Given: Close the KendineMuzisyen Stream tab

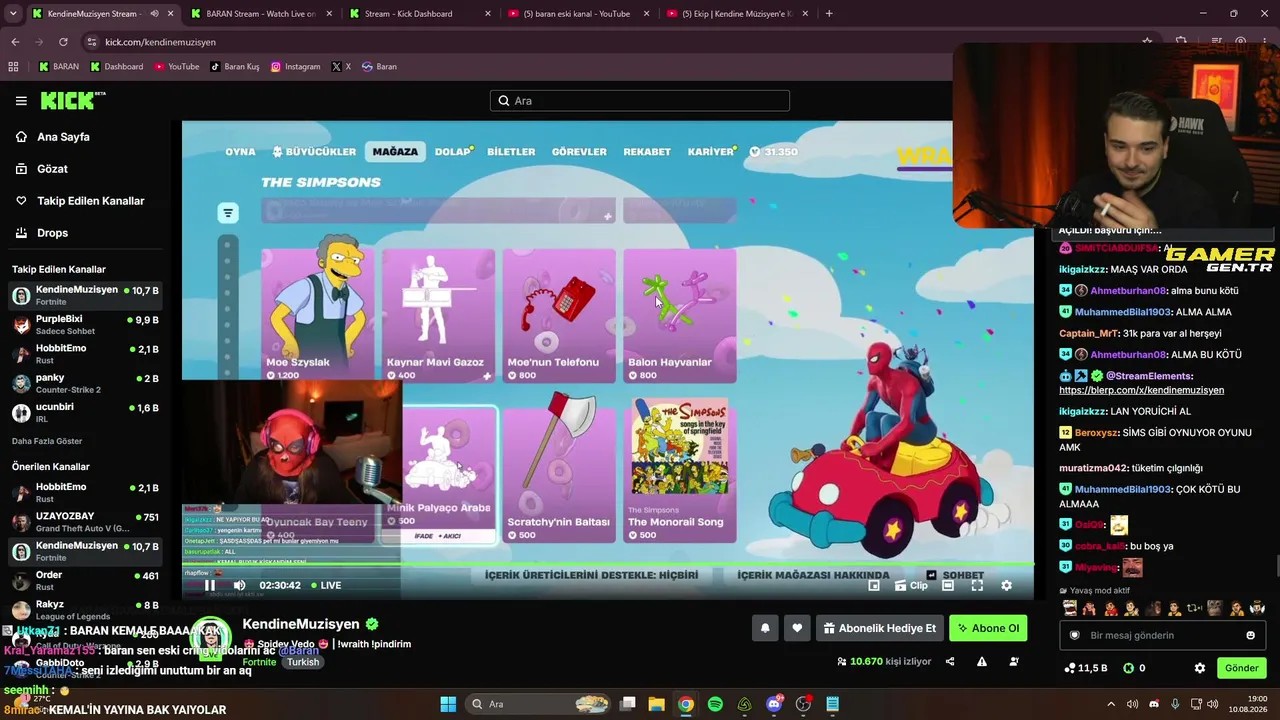Looking at the screenshot, I should pos(170,14).
